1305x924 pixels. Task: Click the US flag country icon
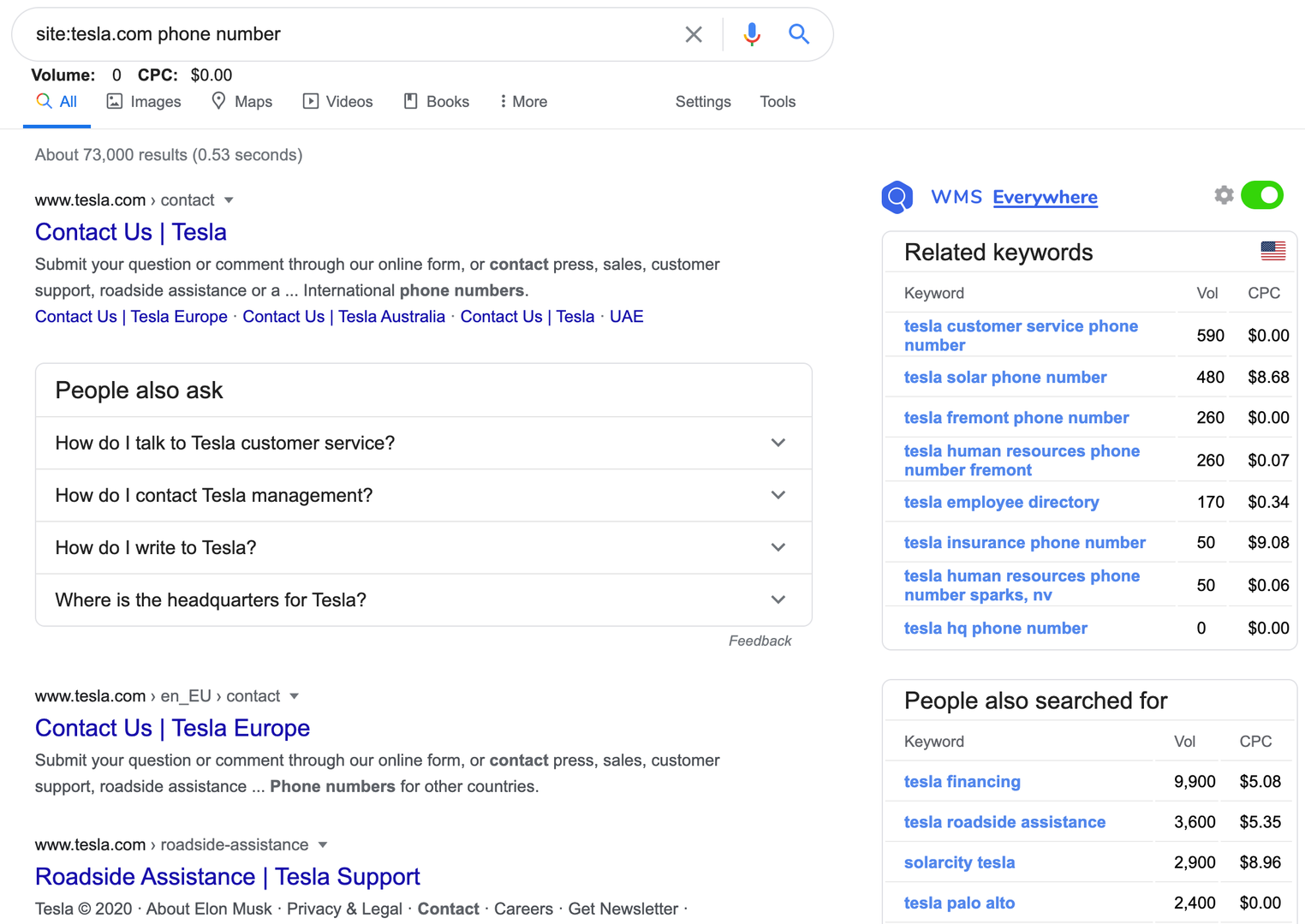[x=1272, y=251]
